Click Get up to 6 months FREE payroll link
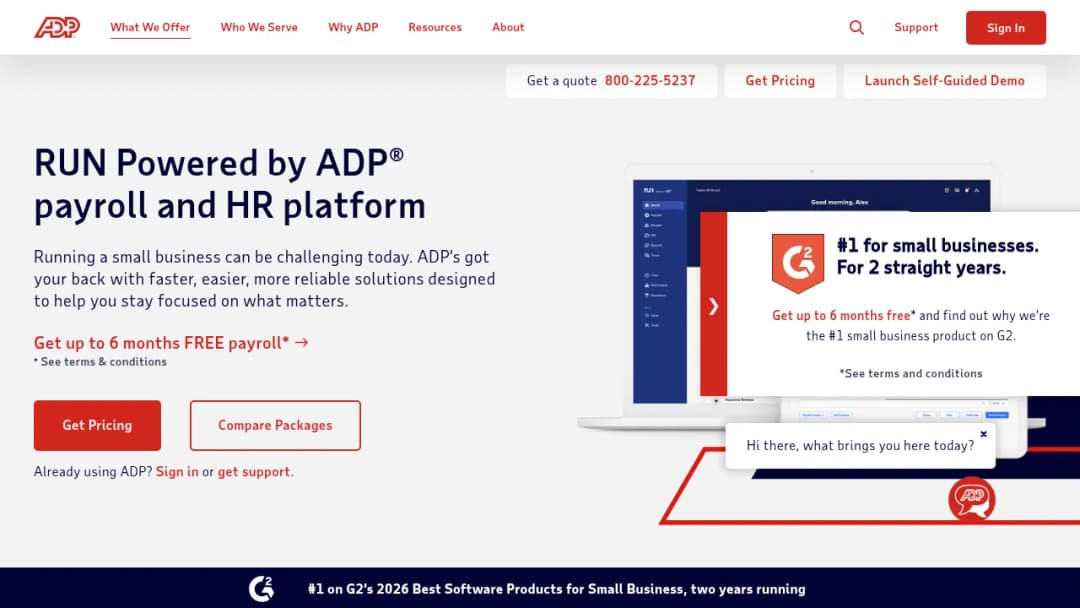Viewport: 1080px width, 608px height. pos(171,343)
